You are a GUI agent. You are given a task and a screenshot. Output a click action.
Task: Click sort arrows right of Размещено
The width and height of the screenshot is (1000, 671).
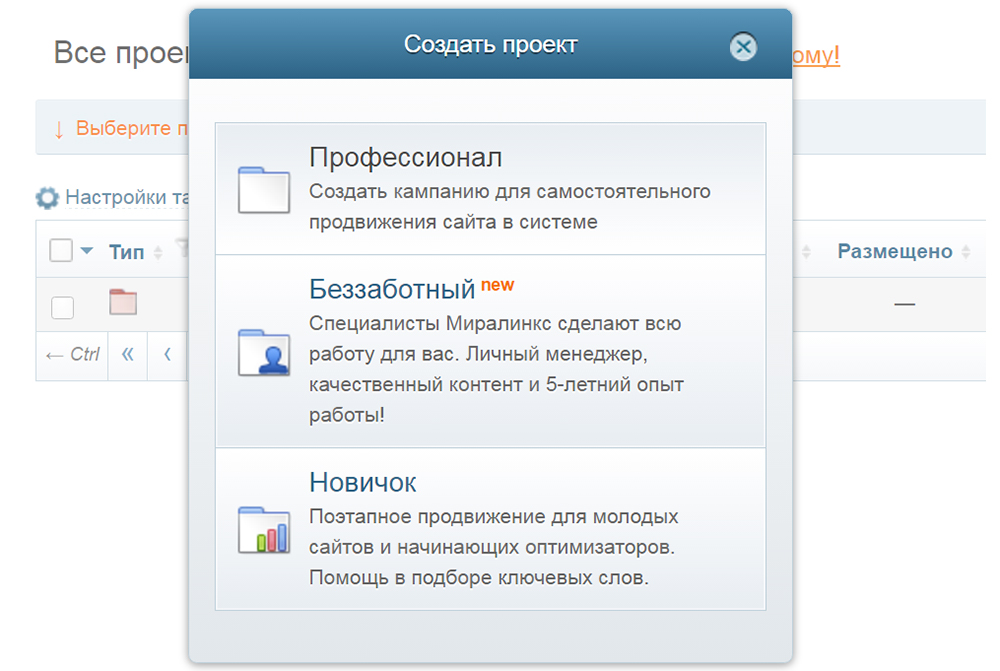pyautogui.click(x=966, y=252)
